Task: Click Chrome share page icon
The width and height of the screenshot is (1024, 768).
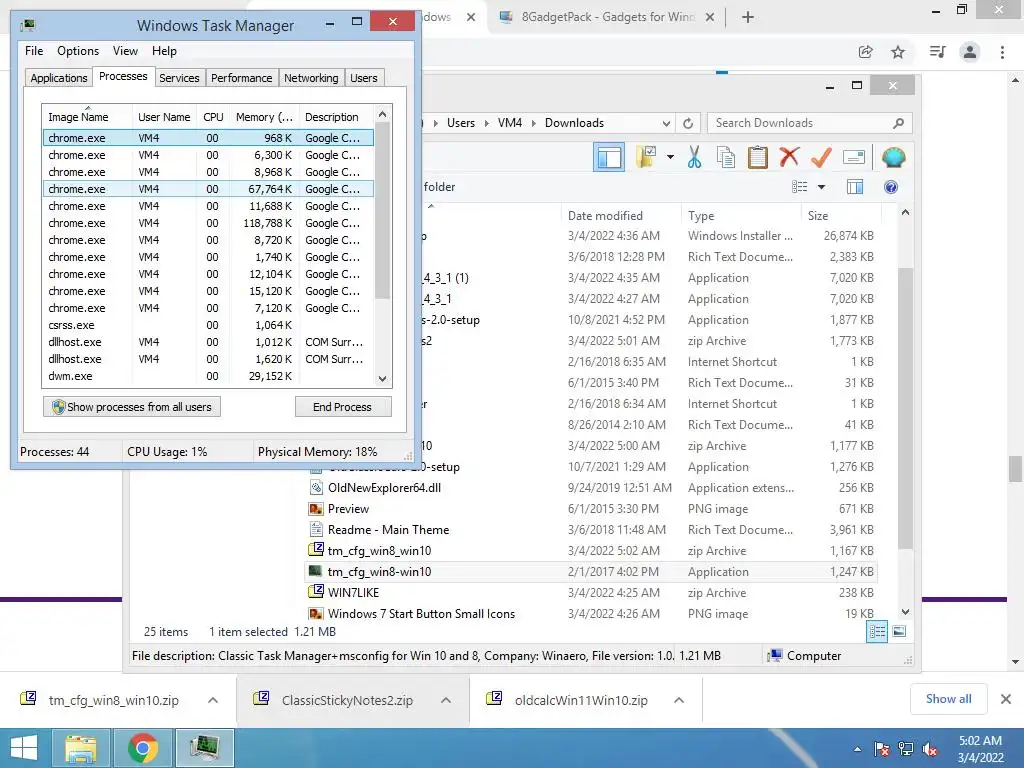Action: tap(866, 52)
